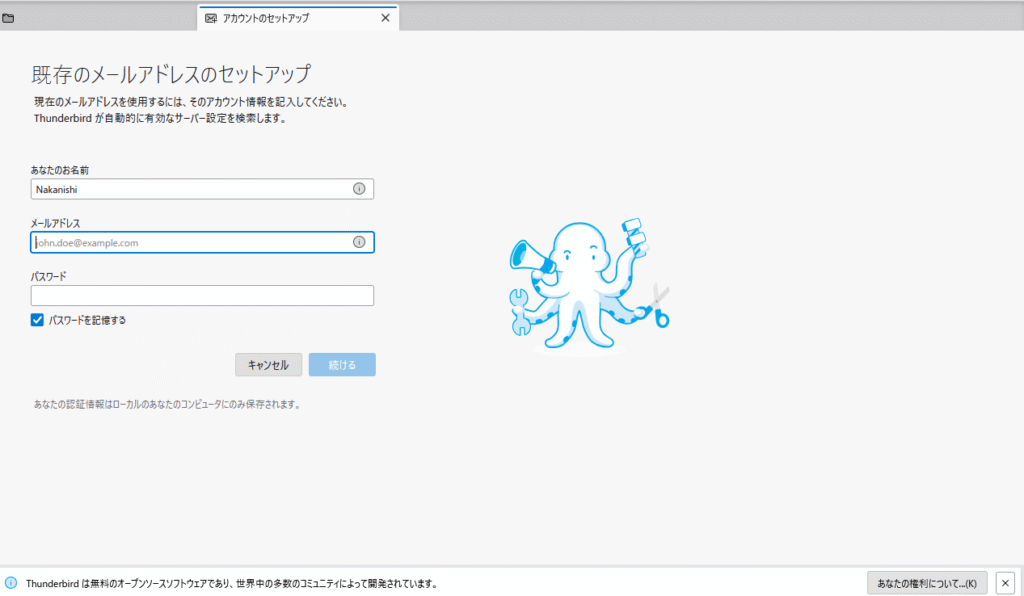Click the キャンセル button

(268, 365)
